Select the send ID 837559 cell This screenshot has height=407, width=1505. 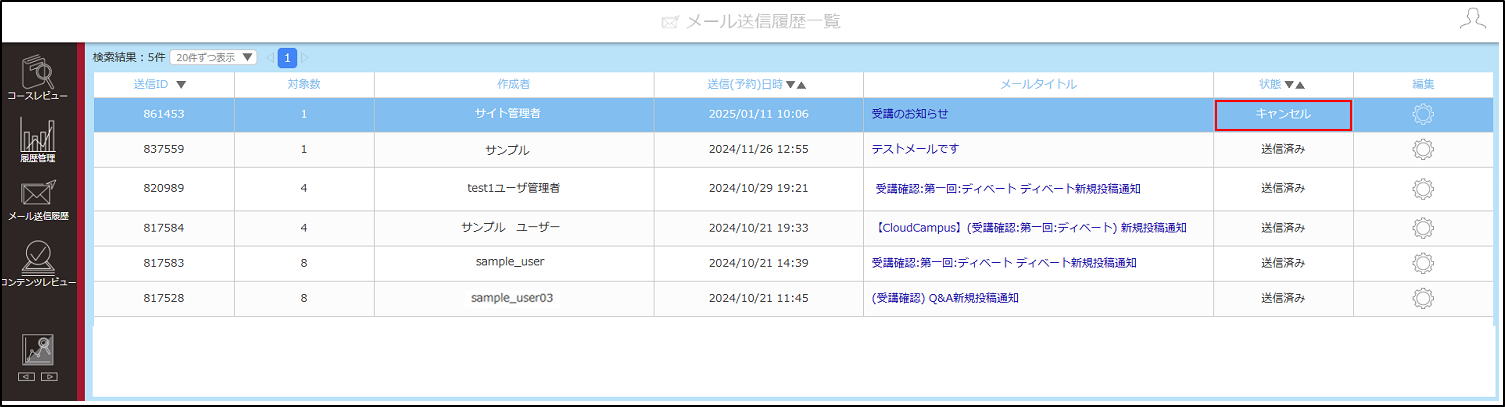pyautogui.click(x=163, y=149)
